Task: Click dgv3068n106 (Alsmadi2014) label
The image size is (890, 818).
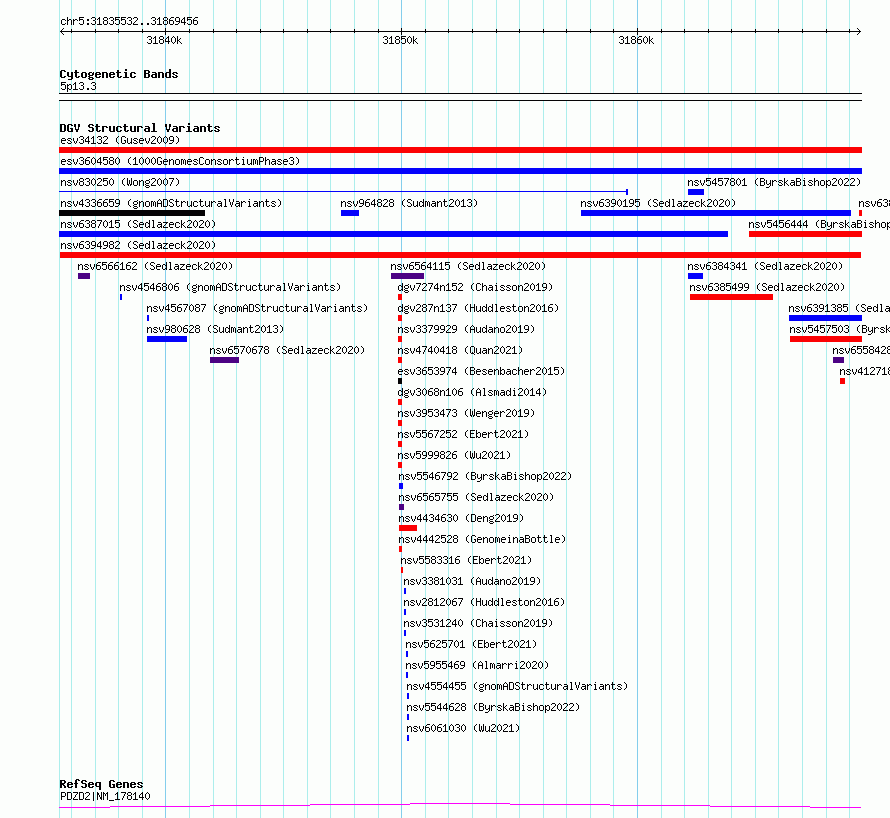Action: pyautogui.click(x=472, y=392)
